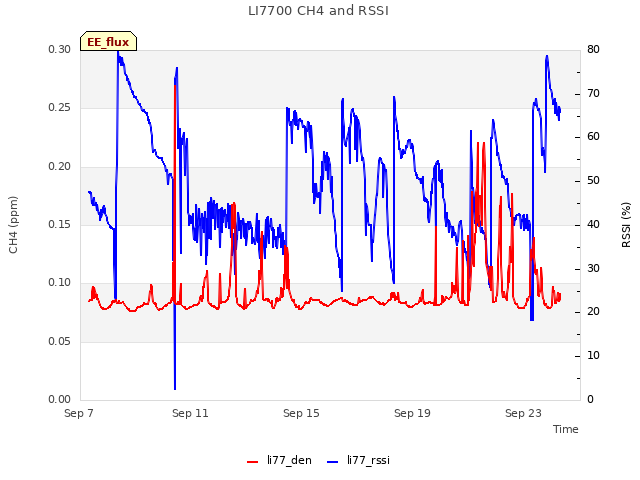
Task: Click the 0.05 left axis tick label
Action: coord(60,341)
